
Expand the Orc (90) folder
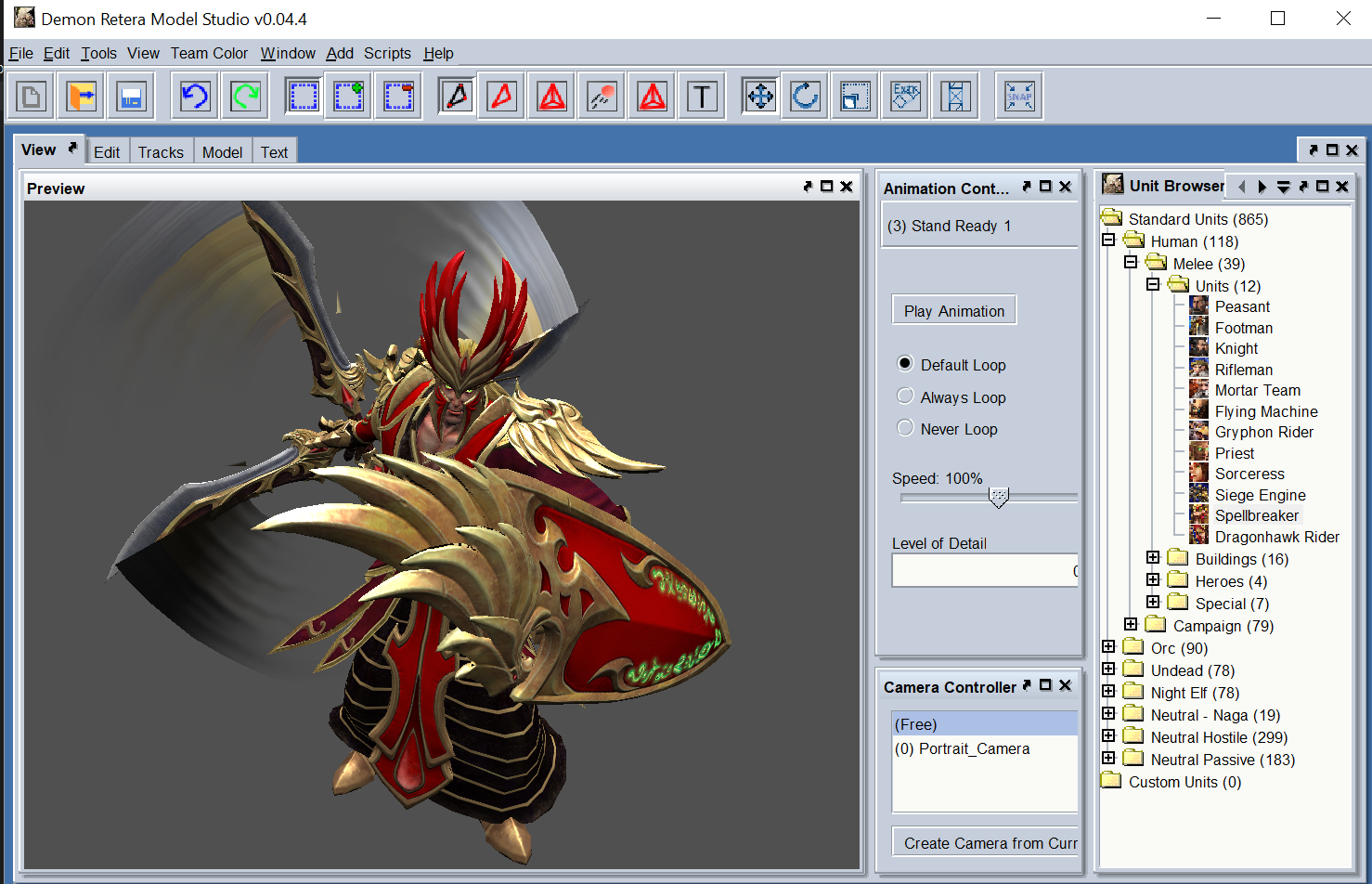1108,646
